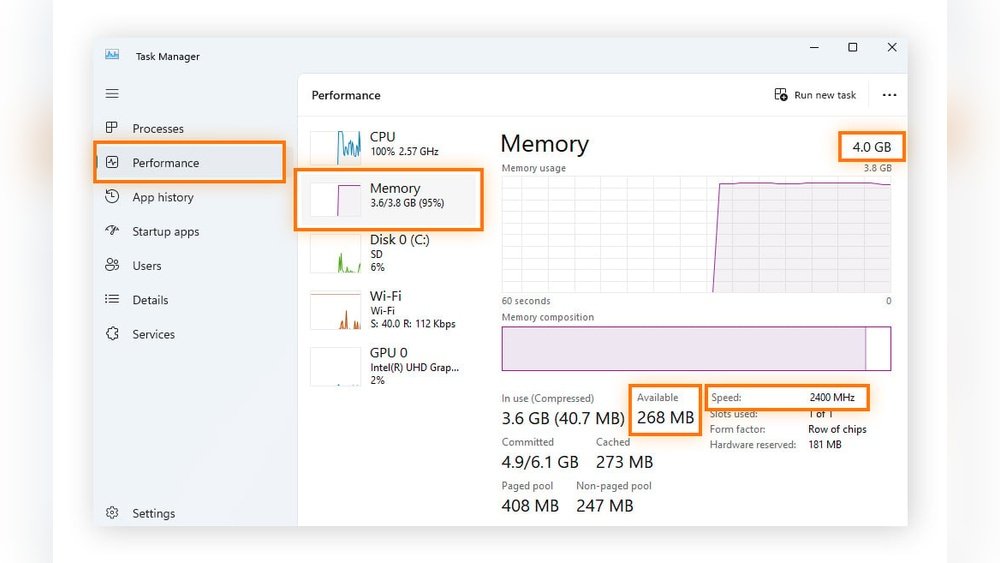
Task: Click the Memory composition bar
Action: 695,348
